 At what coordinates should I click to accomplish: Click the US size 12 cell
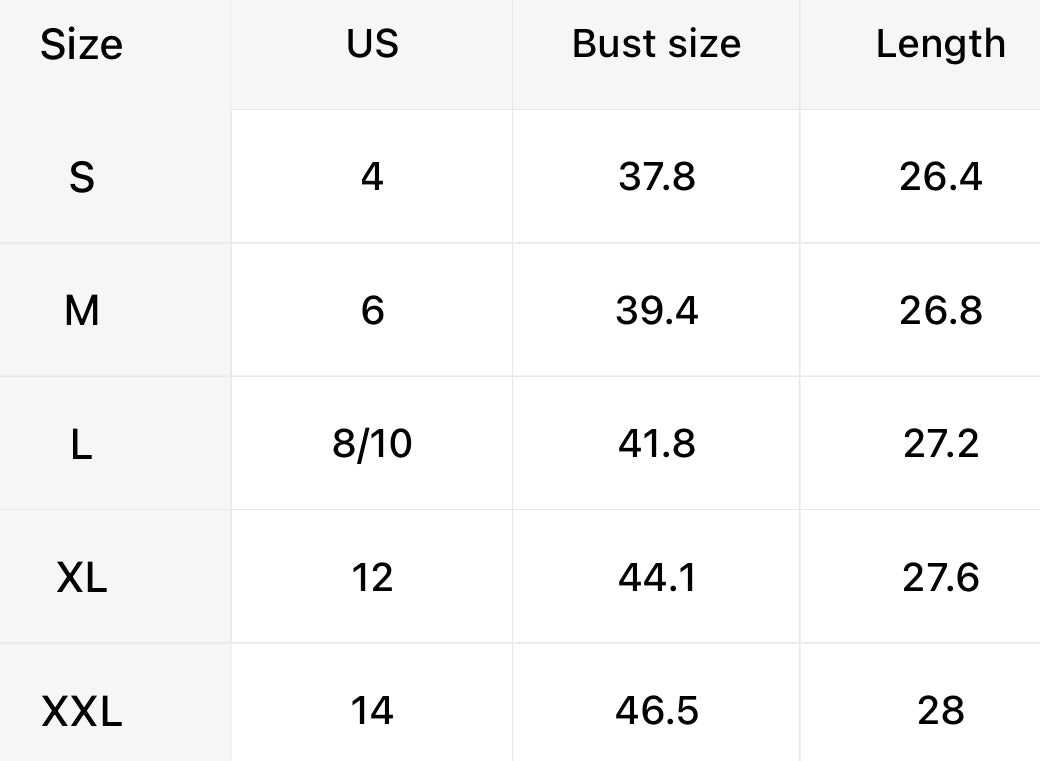coord(372,578)
